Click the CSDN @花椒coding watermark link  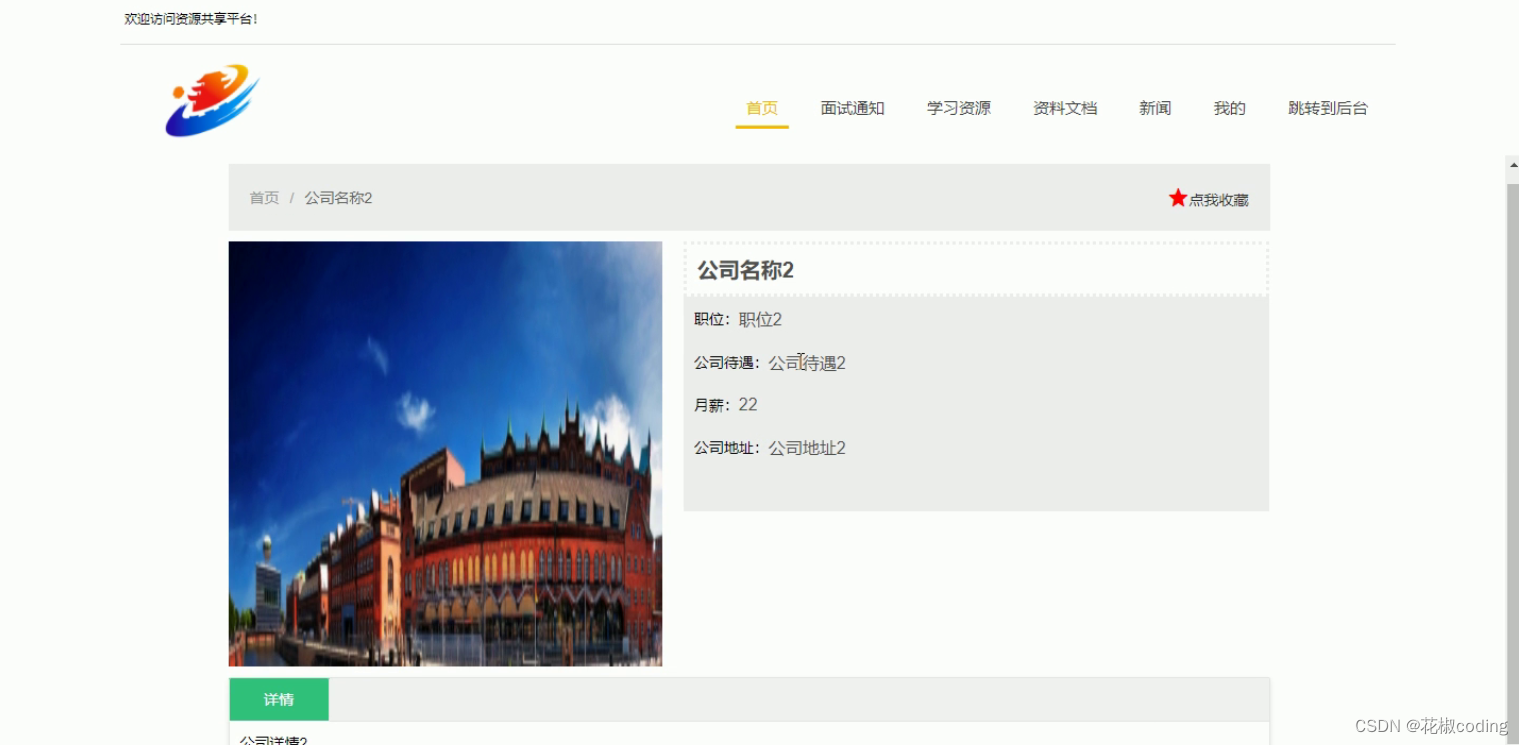coord(1432,725)
